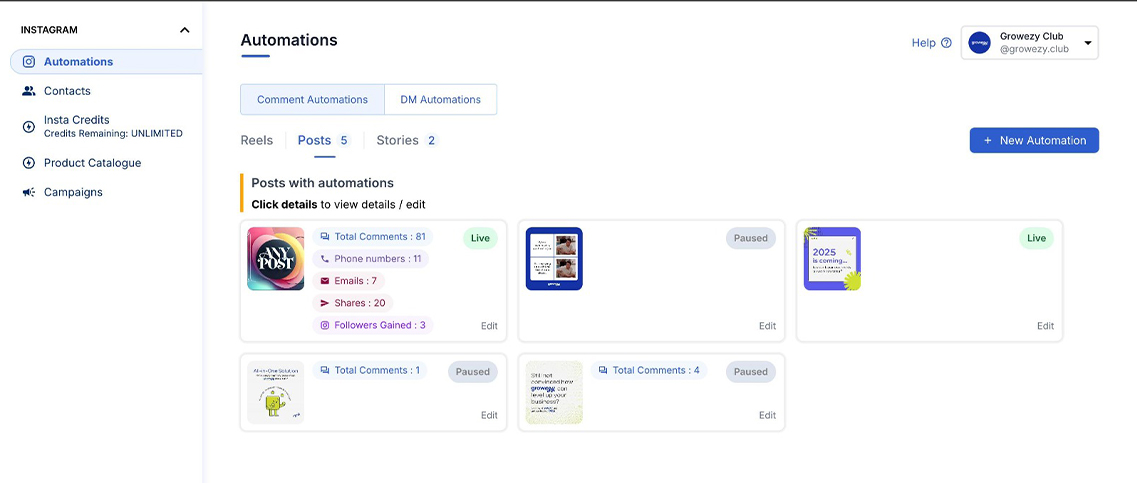Click the Campaigns megaphone icon
Viewport: 1140px width, 483px height.
coord(29,192)
